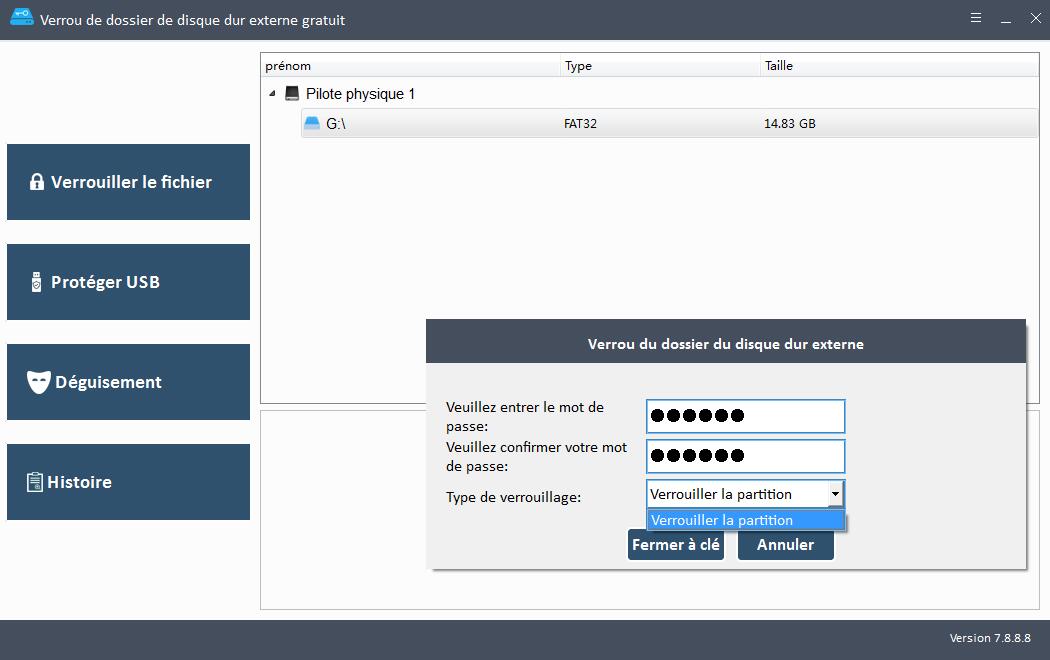Click the Veuillez confirmer votre mot de passe label
The width and height of the screenshot is (1050, 660).
pos(536,457)
